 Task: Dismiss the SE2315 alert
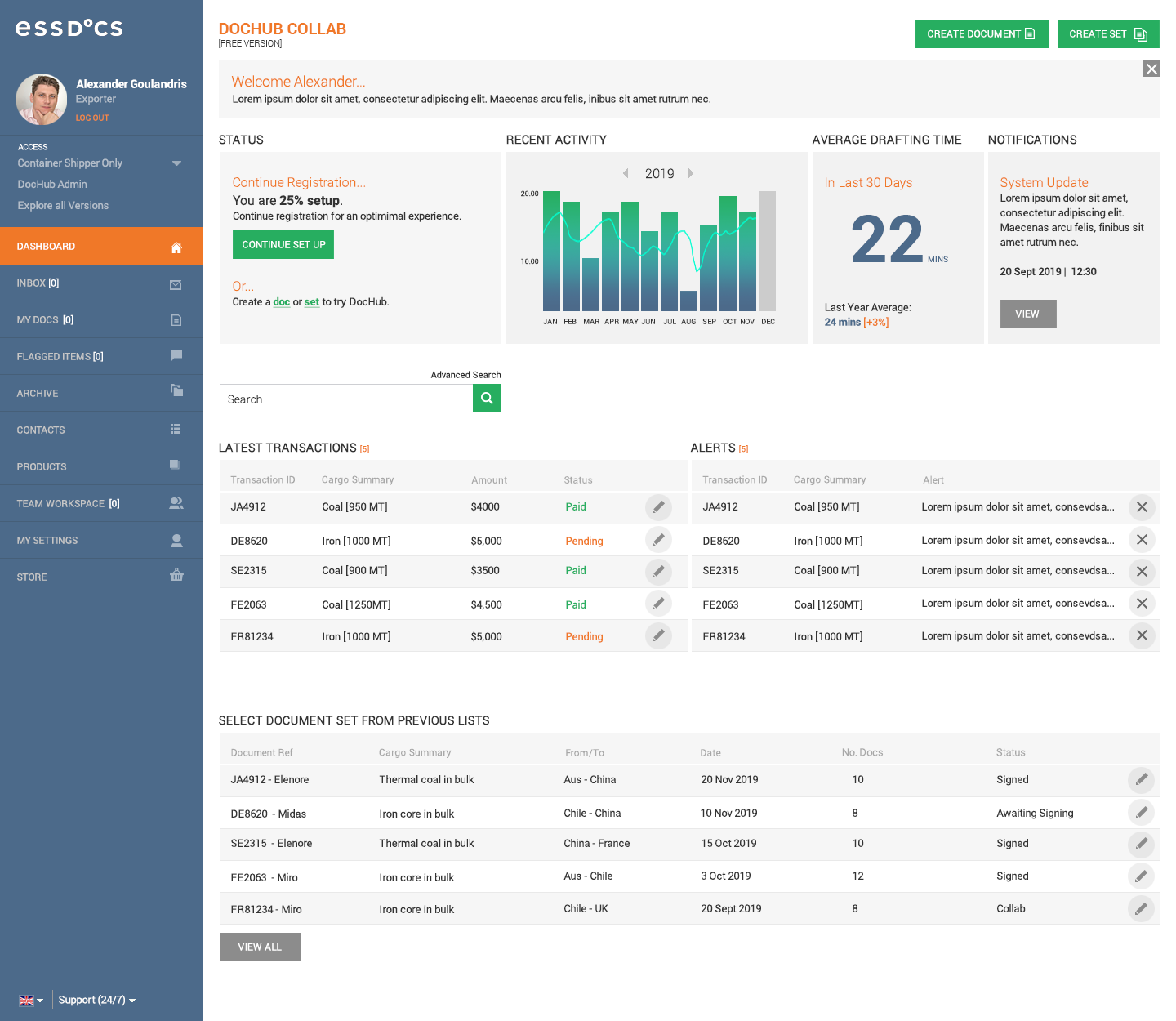[x=1142, y=572]
